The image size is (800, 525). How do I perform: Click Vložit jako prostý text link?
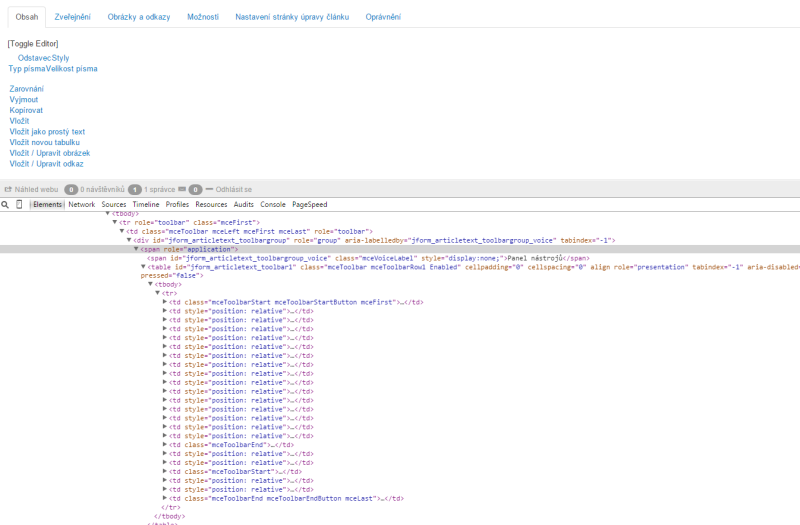click(x=47, y=132)
